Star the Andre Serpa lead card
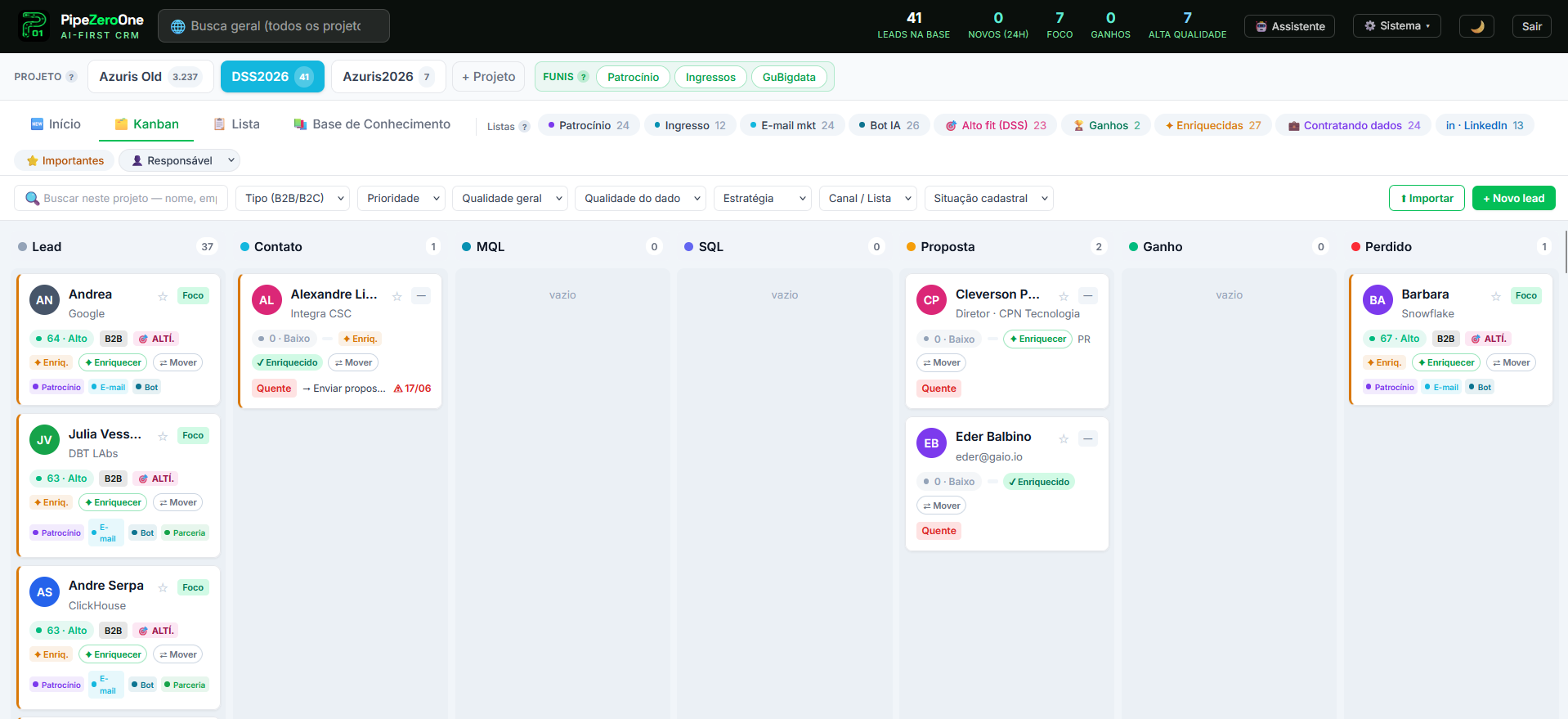 (163, 587)
